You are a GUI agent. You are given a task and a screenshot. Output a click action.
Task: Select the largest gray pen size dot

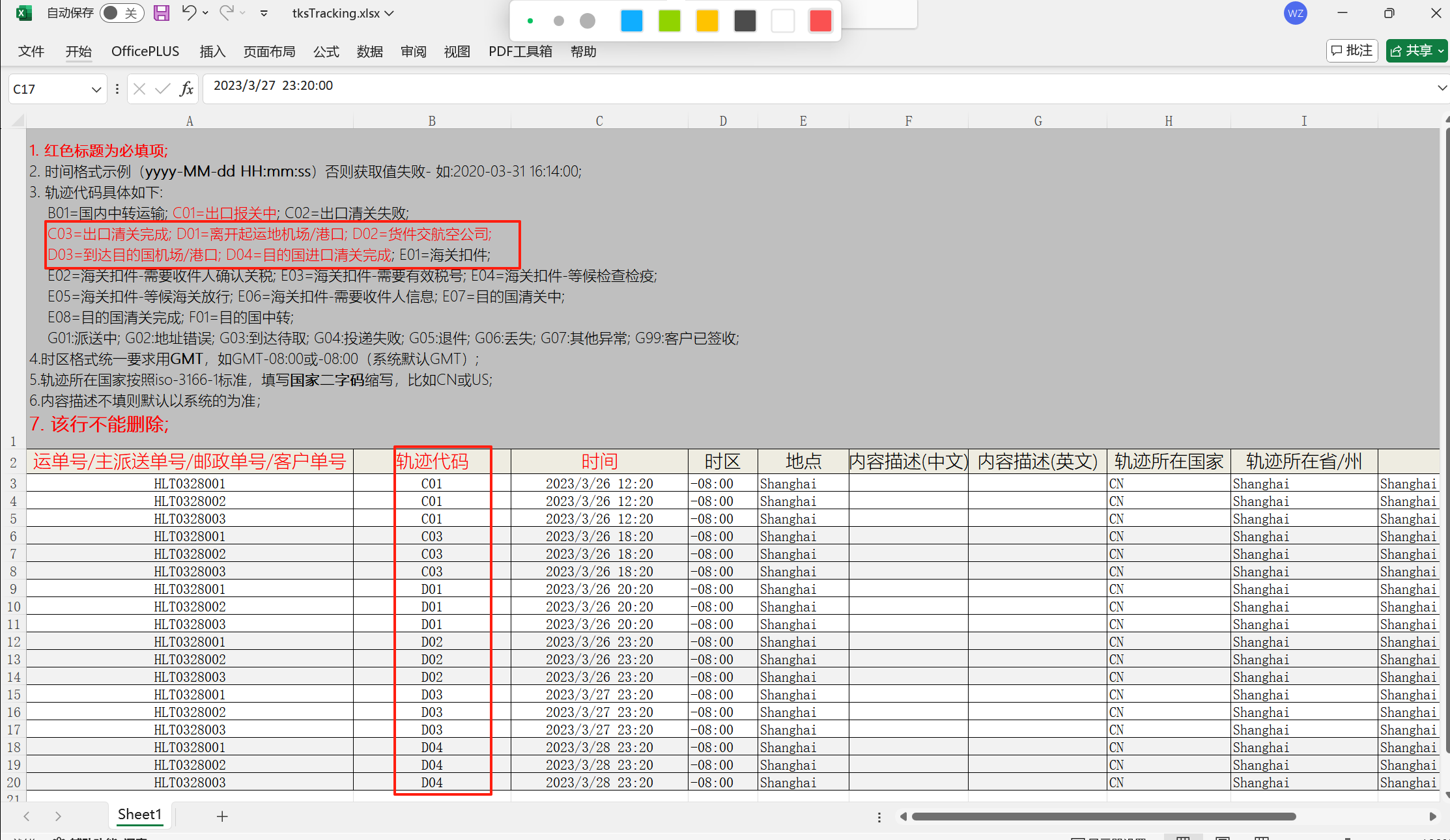point(588,21)
